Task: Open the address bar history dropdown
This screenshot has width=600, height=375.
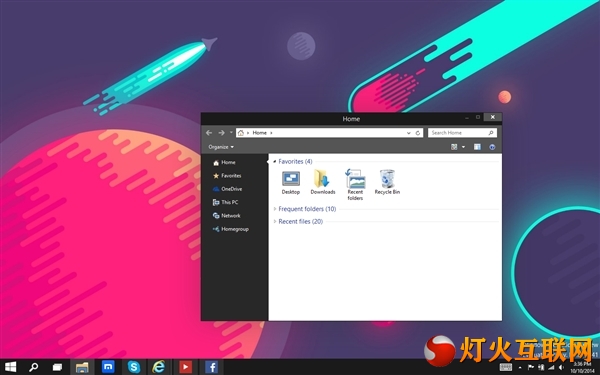Action: (x=408, y=133)
